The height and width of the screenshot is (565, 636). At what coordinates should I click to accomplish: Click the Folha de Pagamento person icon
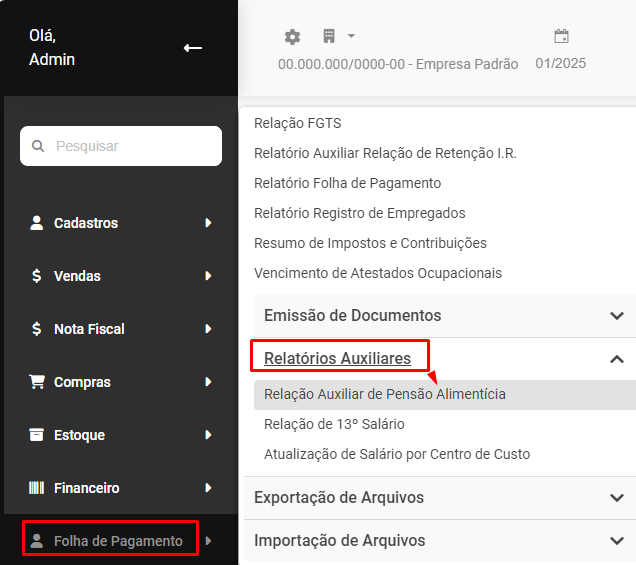(37, 541)
